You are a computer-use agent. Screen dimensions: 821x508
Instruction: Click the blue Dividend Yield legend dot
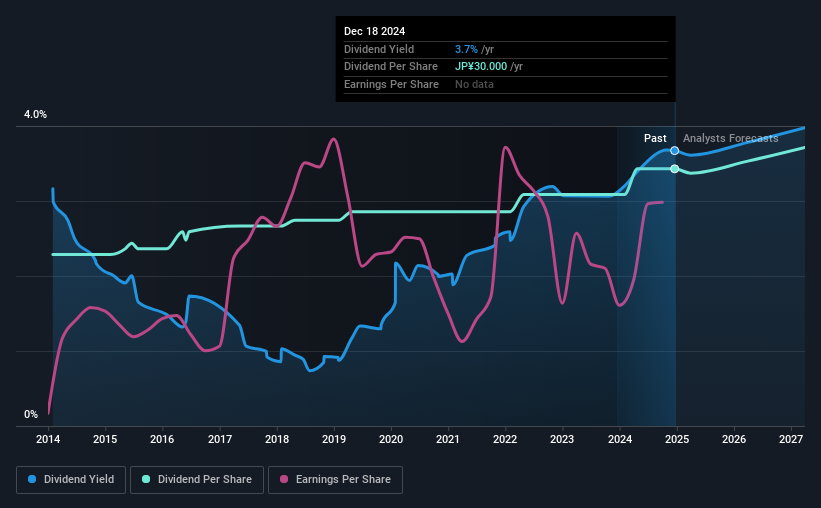pos(32,479)
